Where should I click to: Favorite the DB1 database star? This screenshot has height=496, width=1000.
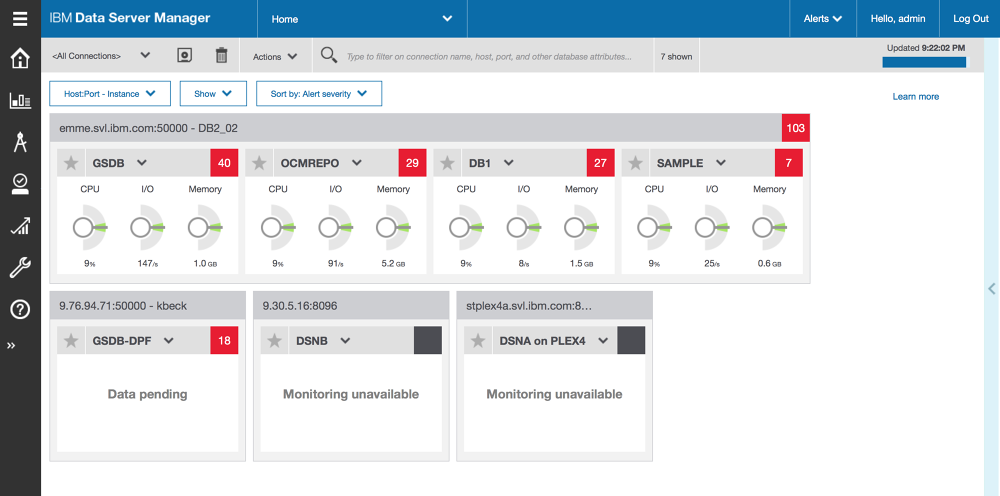447,163
